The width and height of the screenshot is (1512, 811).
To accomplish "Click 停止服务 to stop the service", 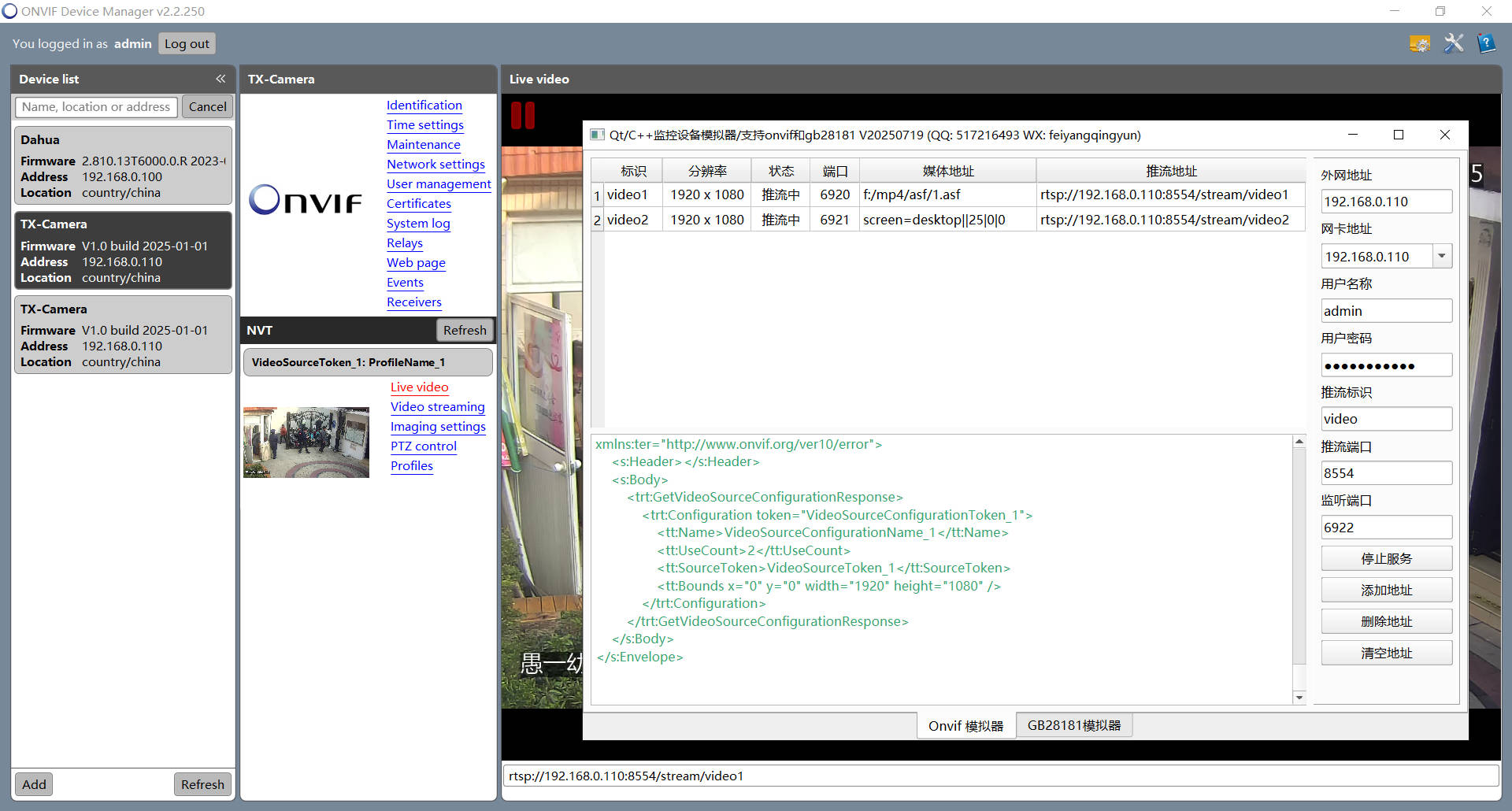I will click(x=1386, y=557).
